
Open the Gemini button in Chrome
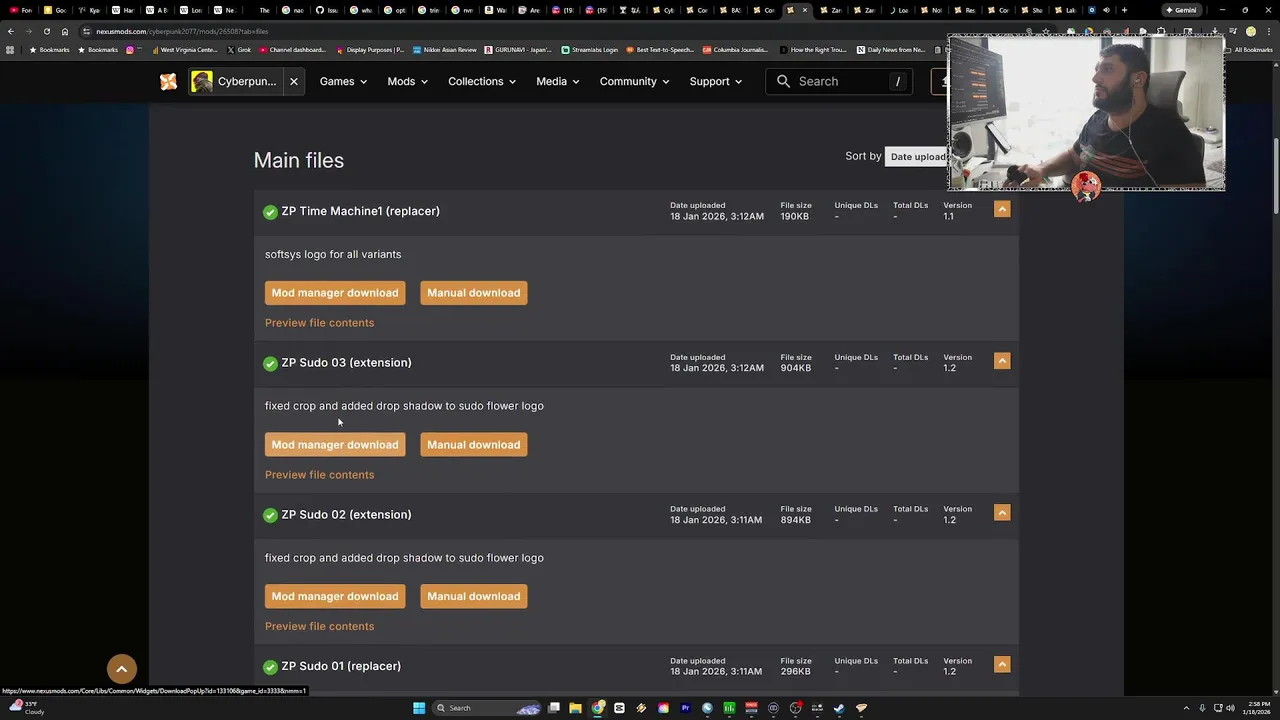point(1181,10)
